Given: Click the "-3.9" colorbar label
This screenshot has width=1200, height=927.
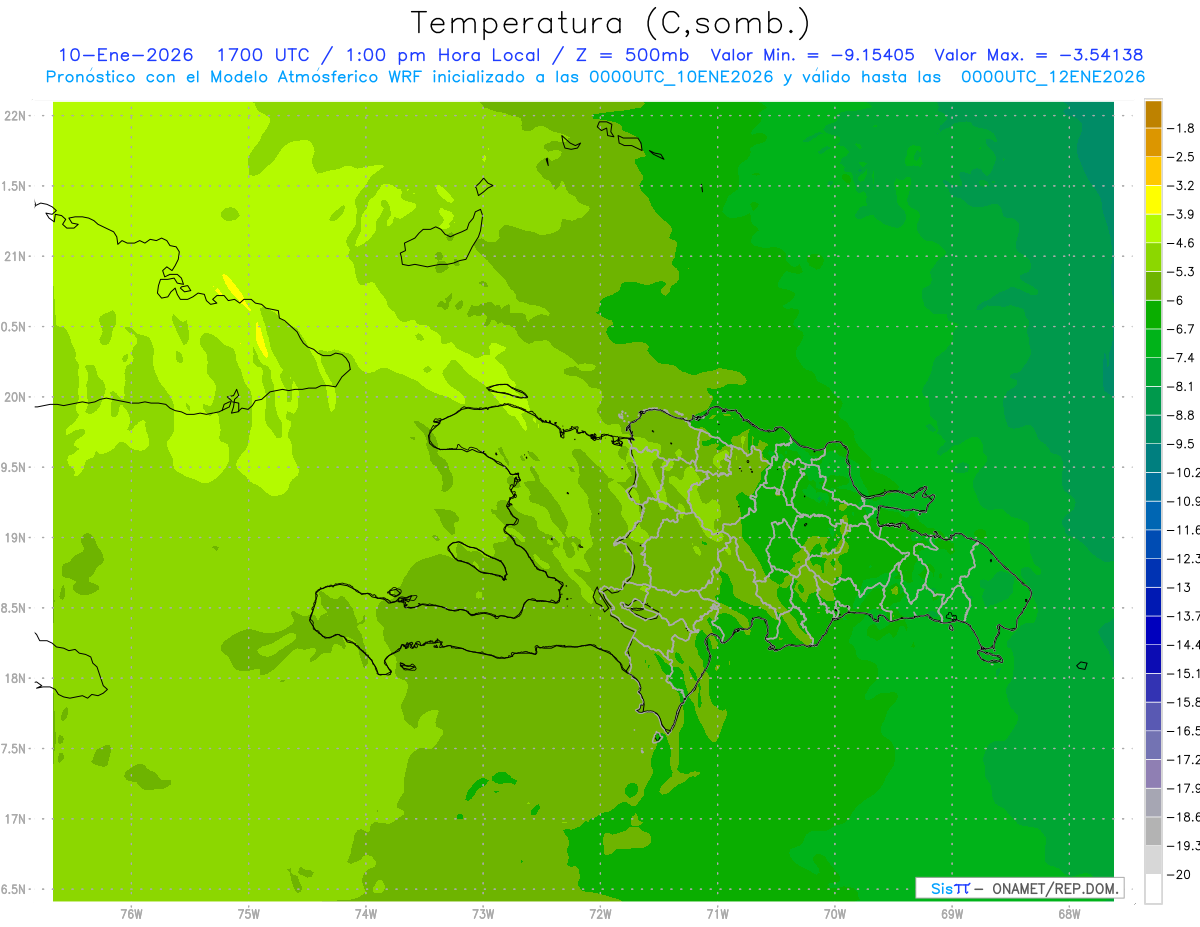Looking at the screenshot, I should (1183, 214).
